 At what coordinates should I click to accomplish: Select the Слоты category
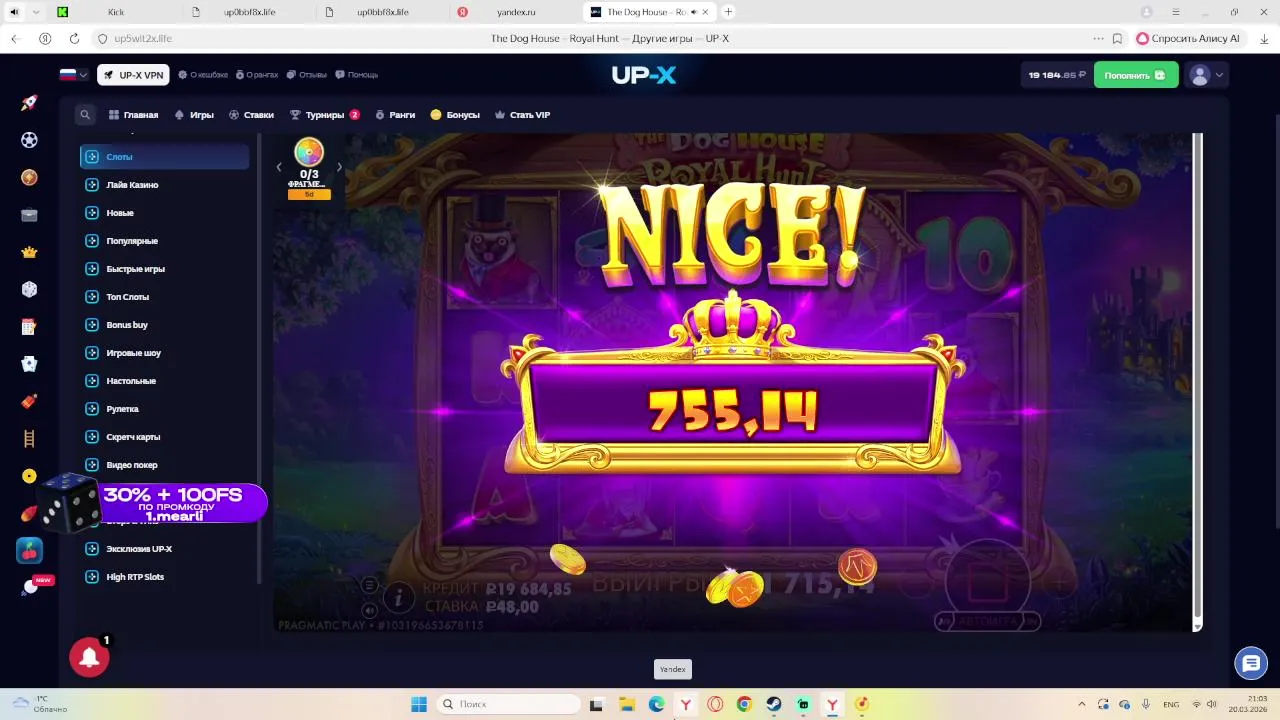[x=165, y=157]
